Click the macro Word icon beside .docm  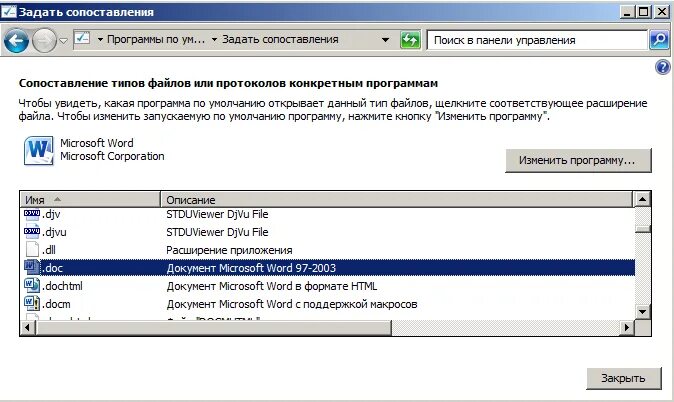[32, 304]
